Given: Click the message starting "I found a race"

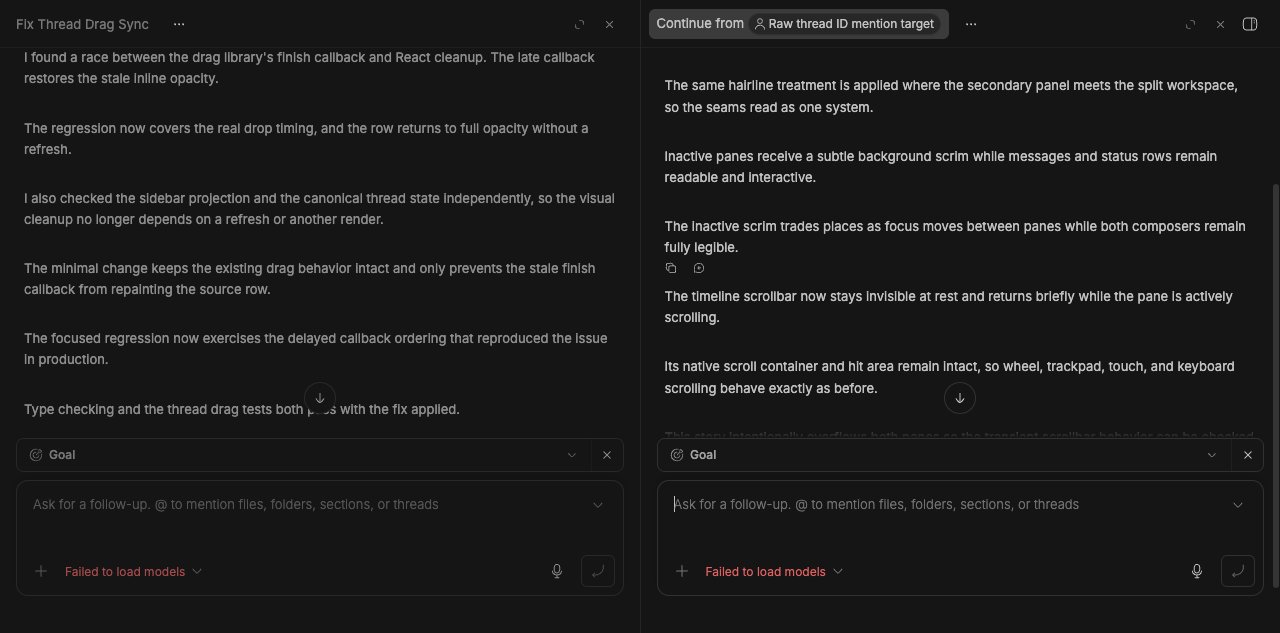Looking at the screenshot, I should pos(310,68).
